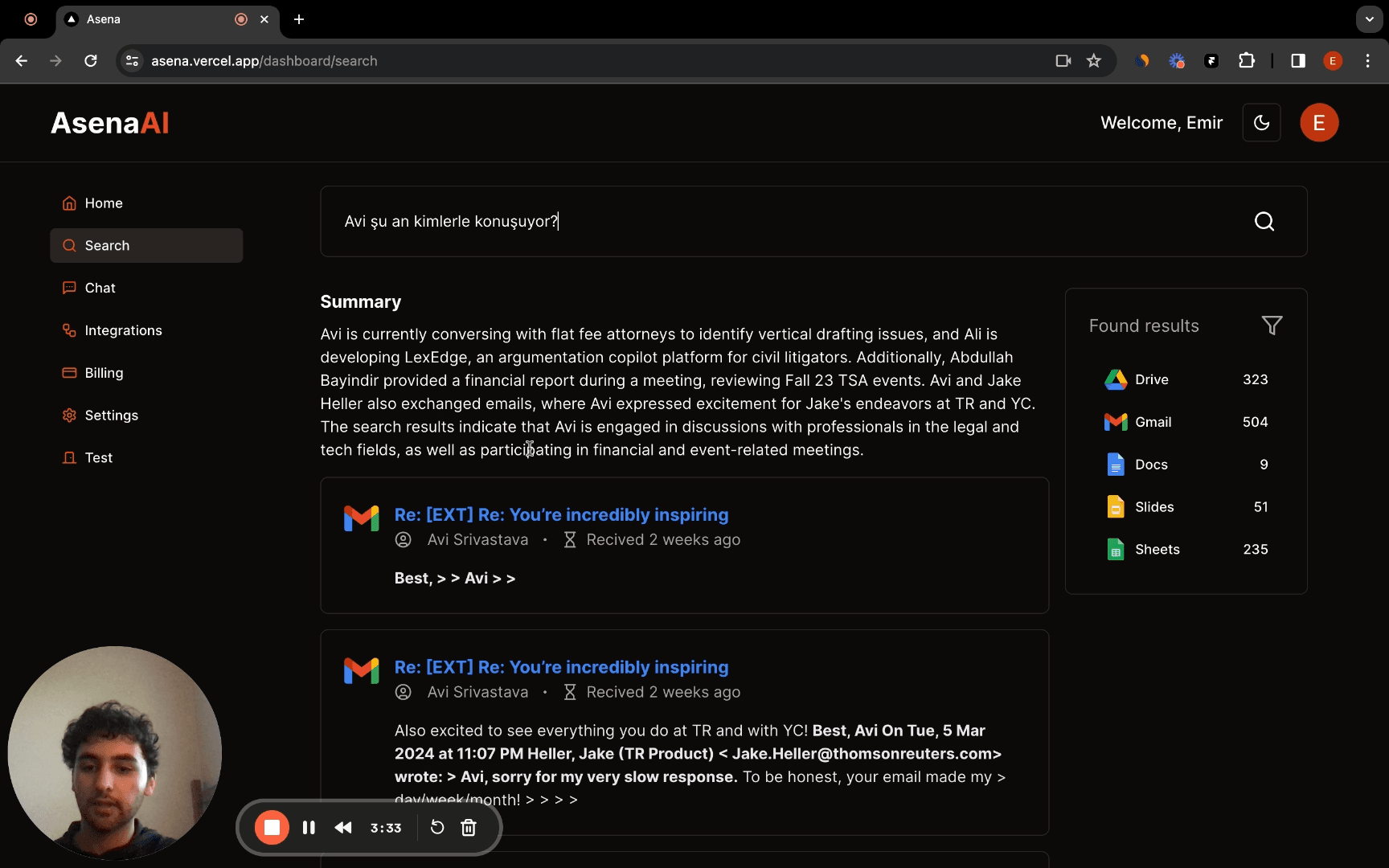Filter results by Sheets
Screen dimensions: 1389x868
pos(1157,550)
